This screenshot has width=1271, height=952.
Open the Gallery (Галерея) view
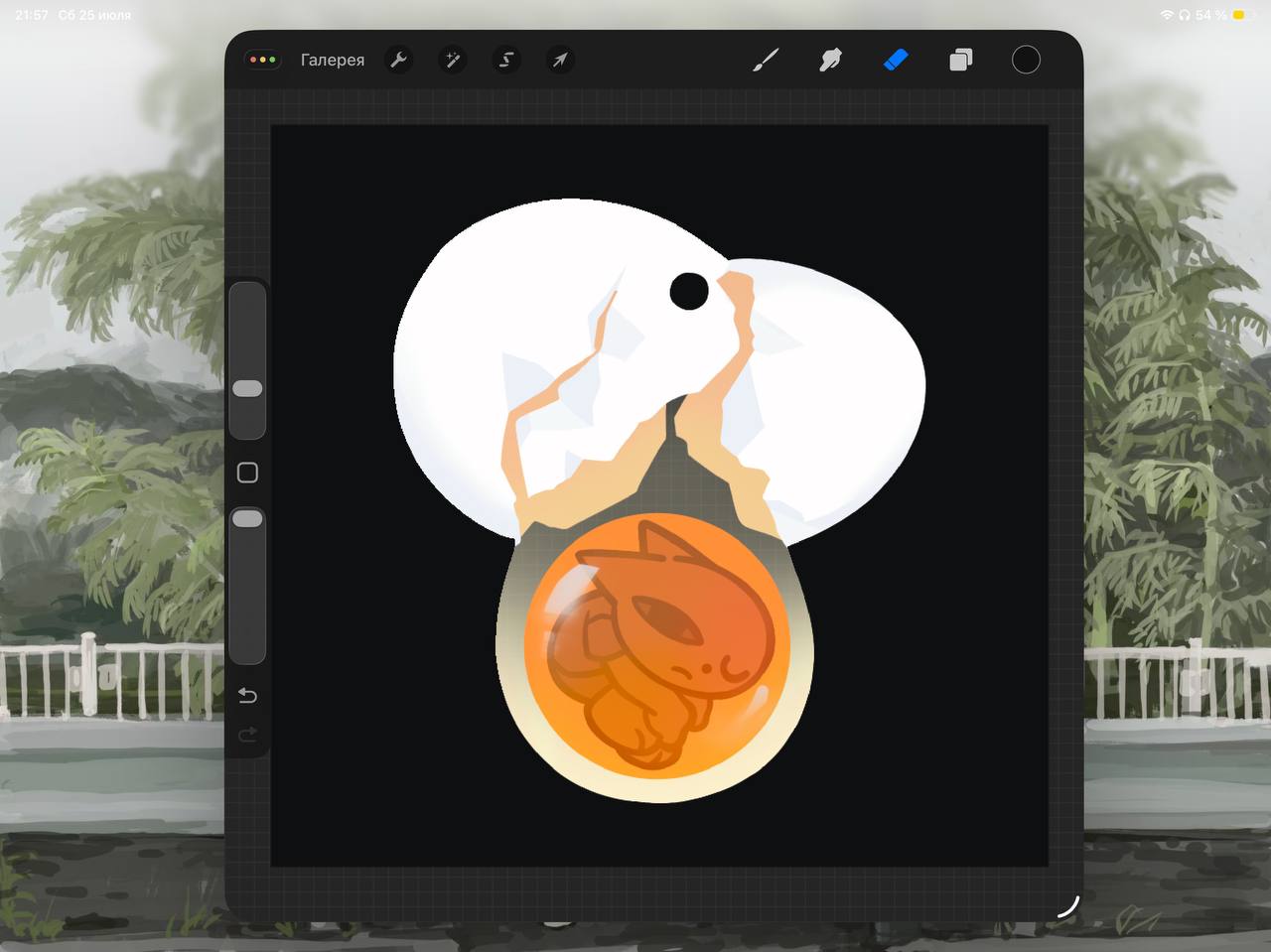pyautogui.click(x=332, y=60)
